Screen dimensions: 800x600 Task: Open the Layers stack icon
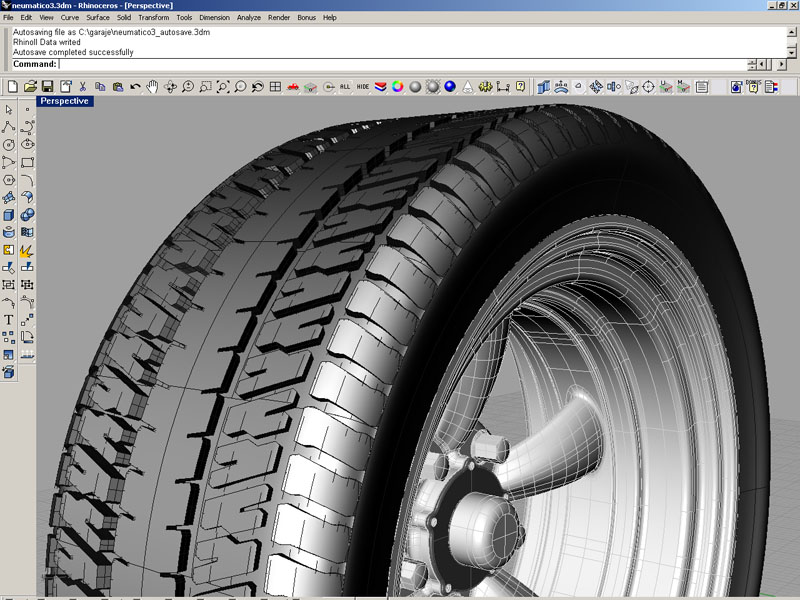click(380, 87)
